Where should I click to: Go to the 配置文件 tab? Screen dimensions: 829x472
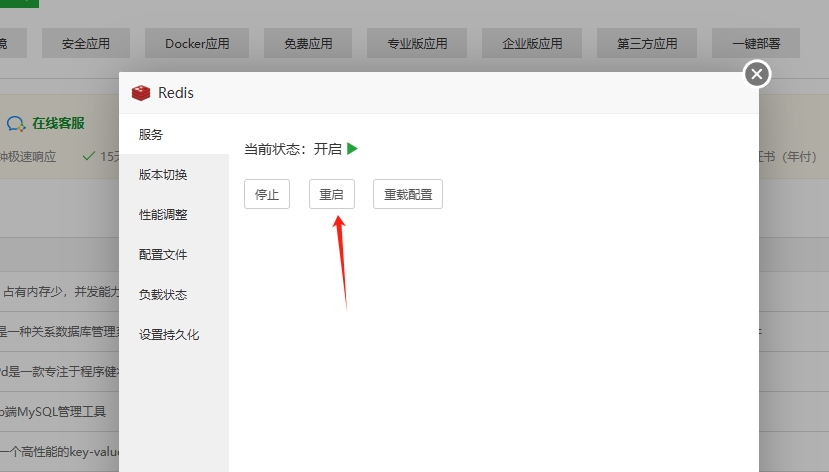click(163, 255)
